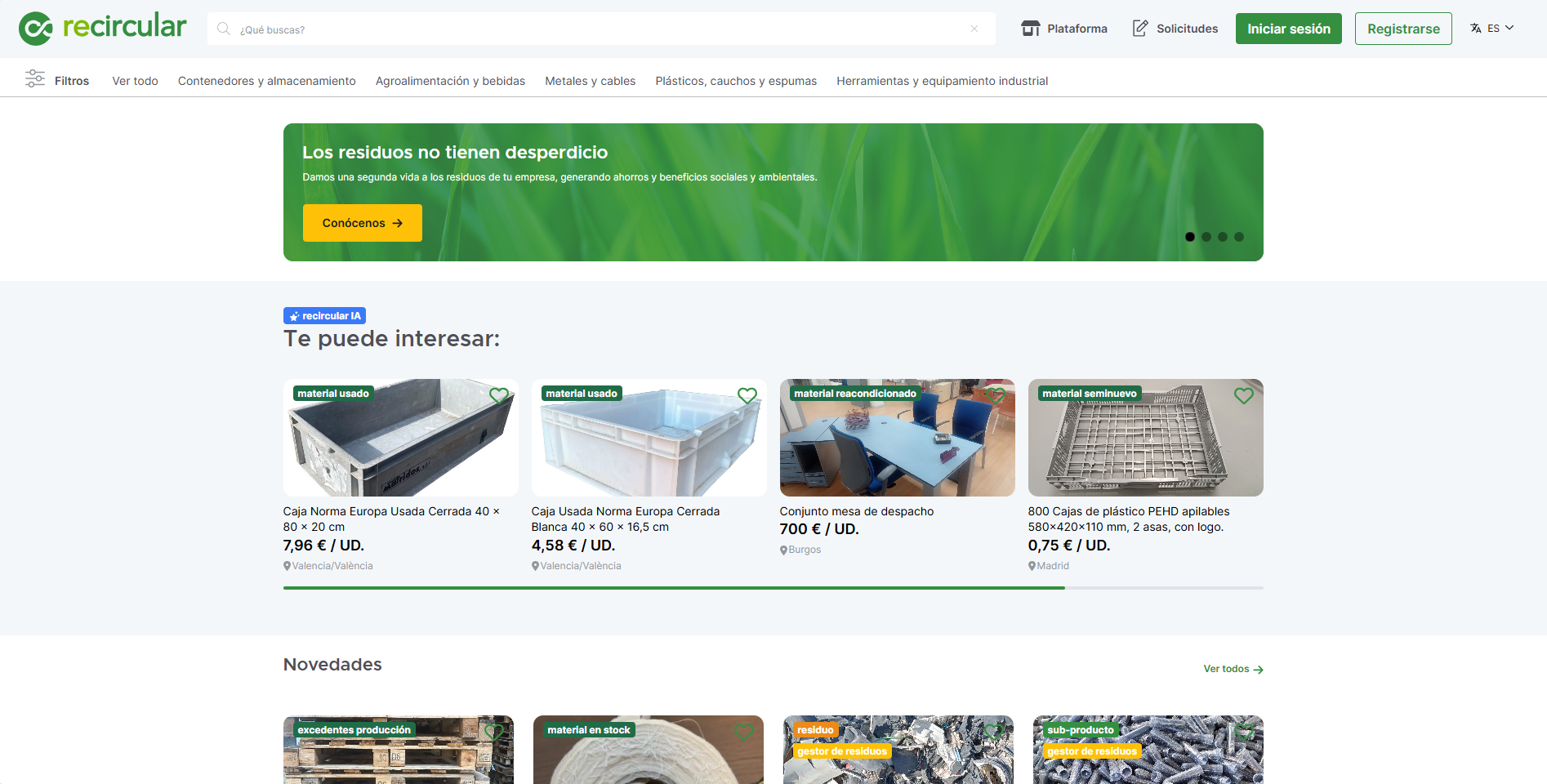Open the Filtros sliders icon
Image resolution: width=1547 pixels, height=784 pixels.
coord(35,78)
